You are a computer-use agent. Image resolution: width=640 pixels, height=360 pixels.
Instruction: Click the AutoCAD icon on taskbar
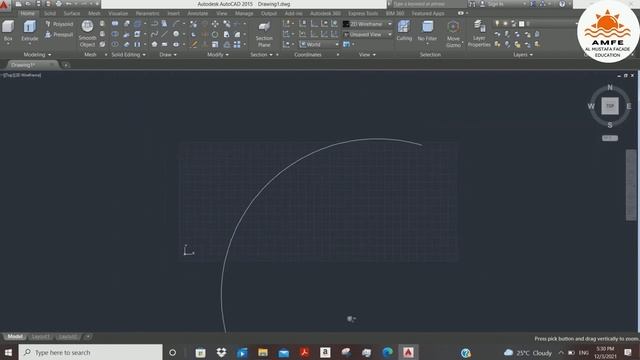(408, 352)
